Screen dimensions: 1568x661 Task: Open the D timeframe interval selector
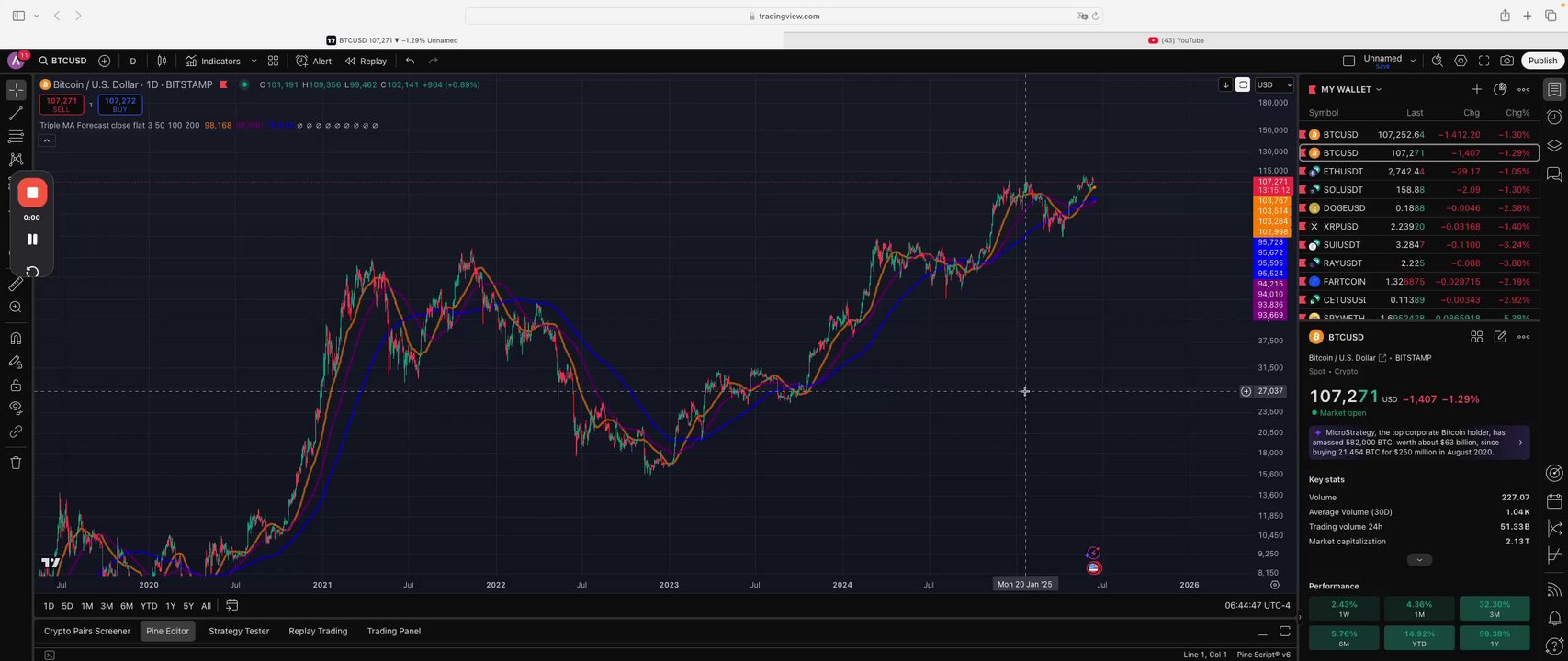[x=132, y=61]
